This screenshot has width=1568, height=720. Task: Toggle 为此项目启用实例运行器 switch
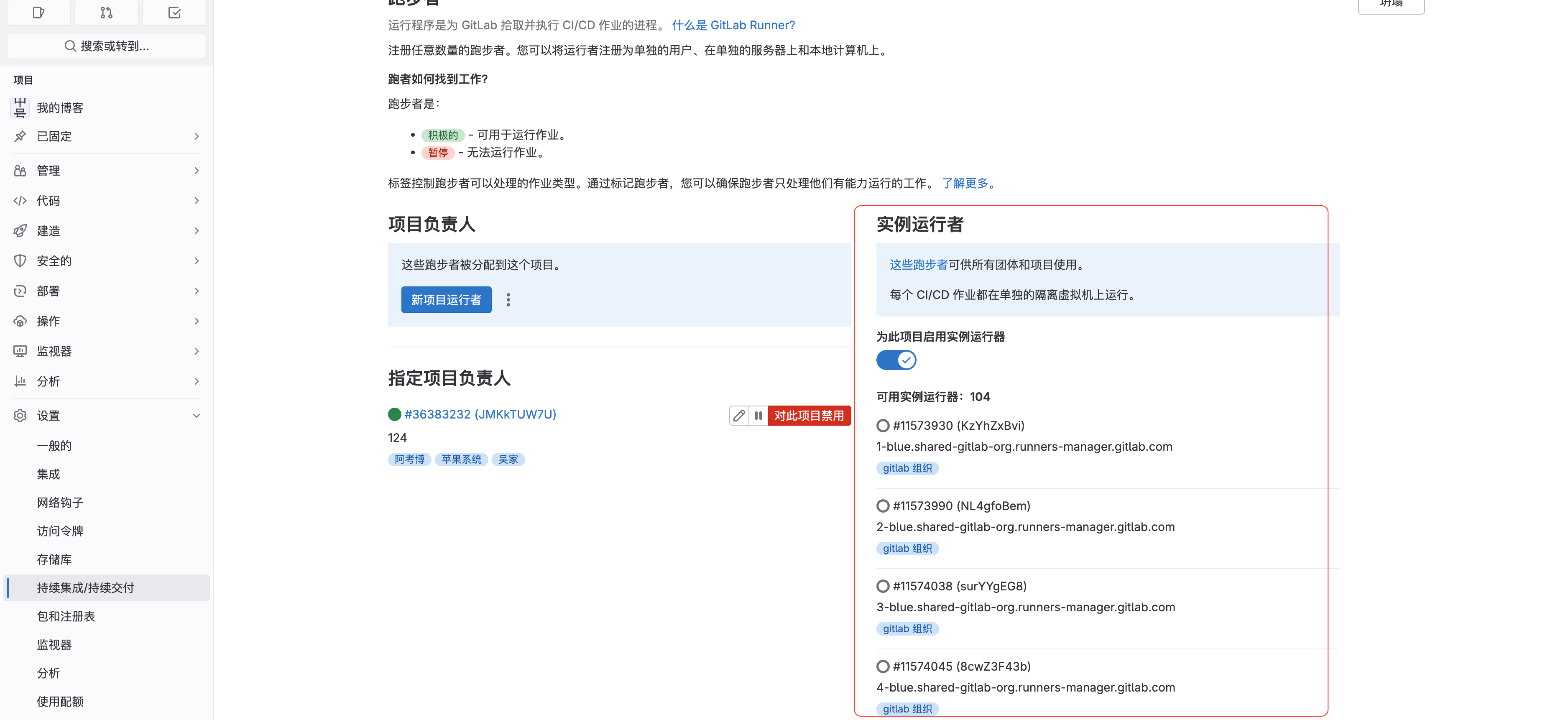pos(896,360)
